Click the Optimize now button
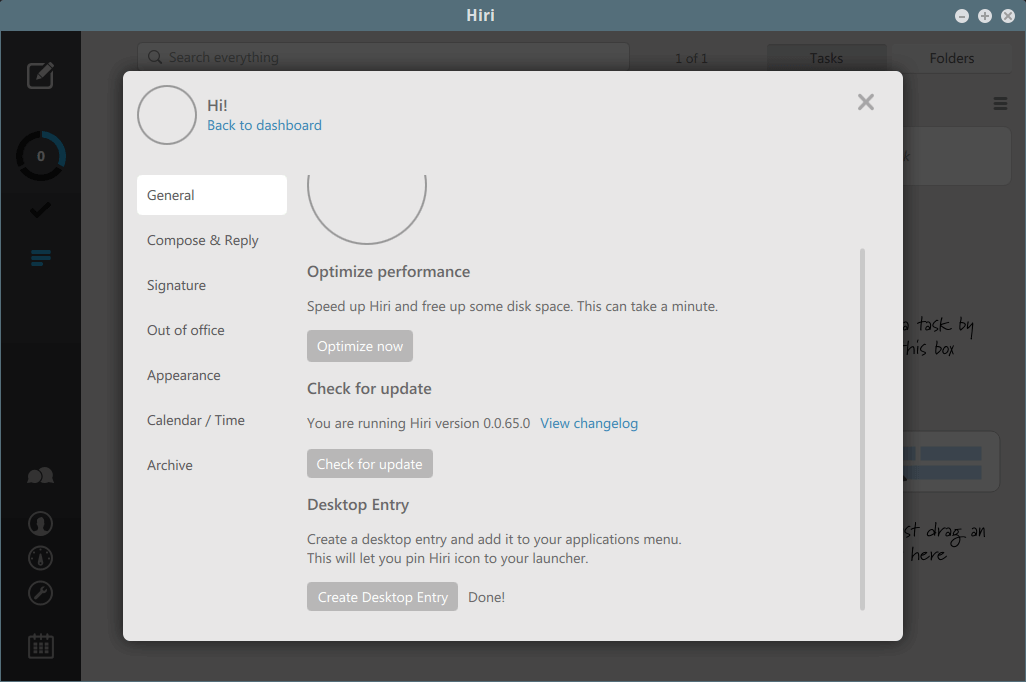The image size is (1026, 682). (360, 346)
